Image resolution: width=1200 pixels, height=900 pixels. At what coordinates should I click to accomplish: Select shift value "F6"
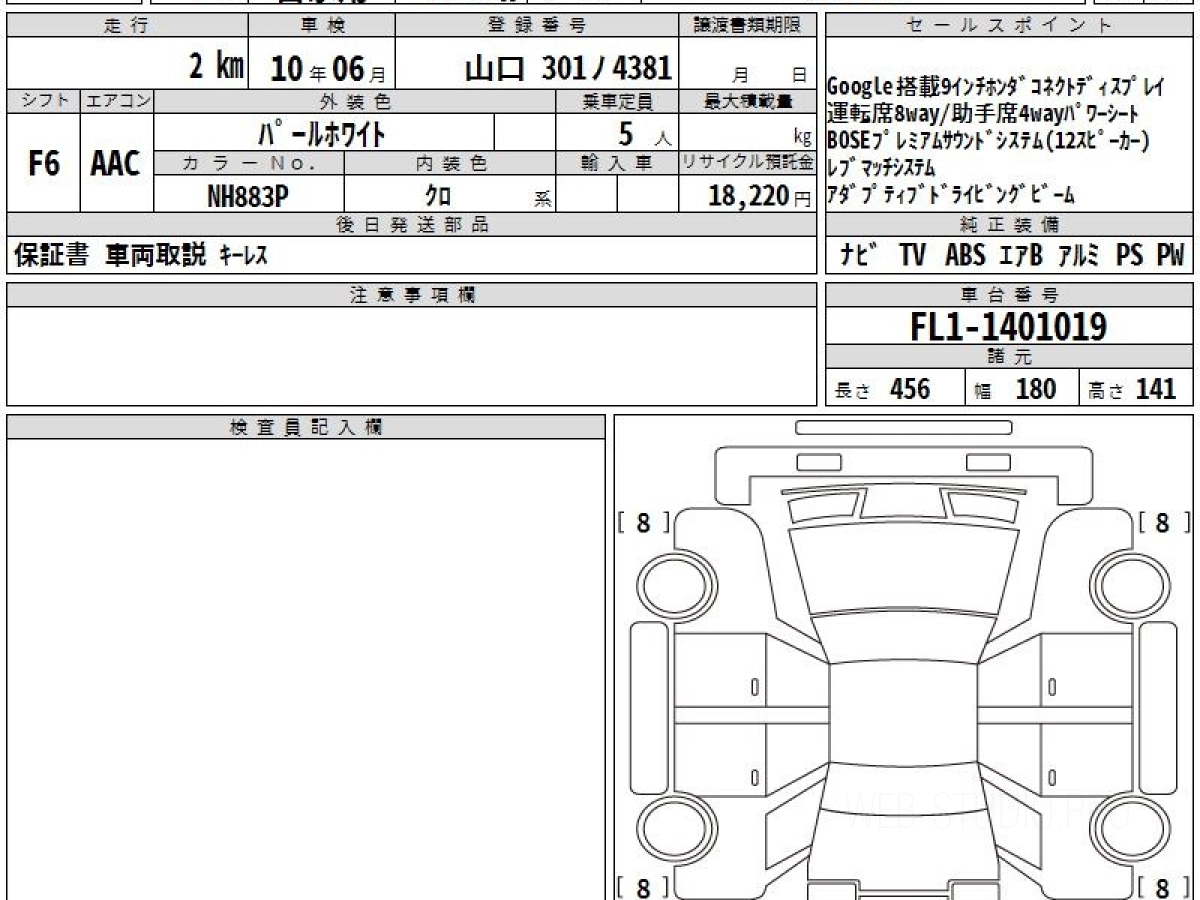(x=43, y=163)
